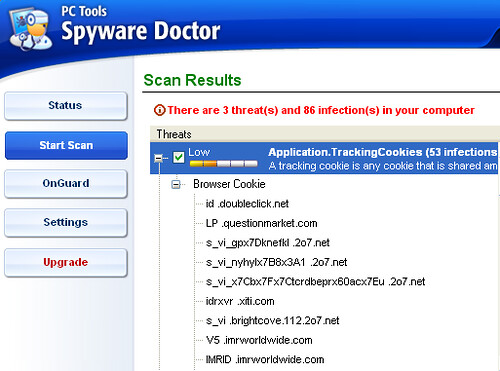The height and width of the screenshot is (371, 500).
Task: Click the red alert info icon
Action: [x=159, y=110]
